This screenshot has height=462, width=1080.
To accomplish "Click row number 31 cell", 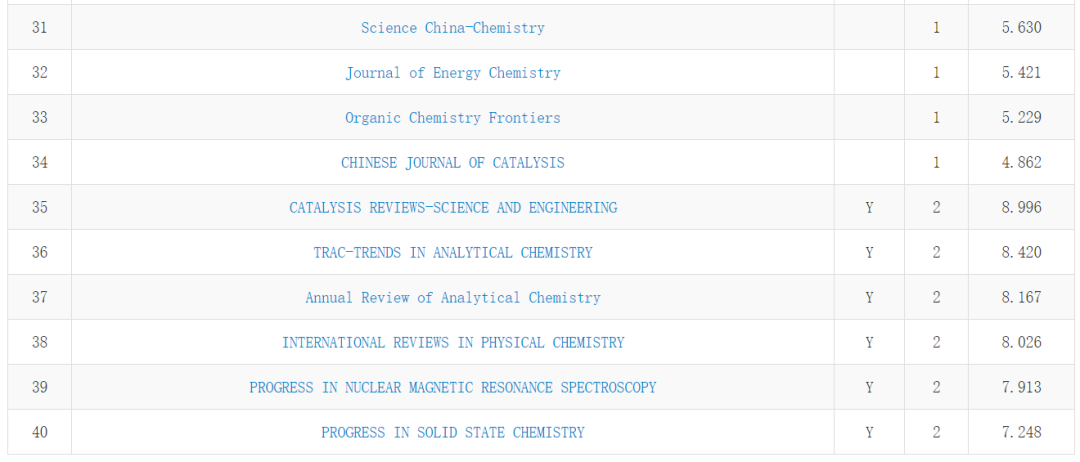I will 39,28.
